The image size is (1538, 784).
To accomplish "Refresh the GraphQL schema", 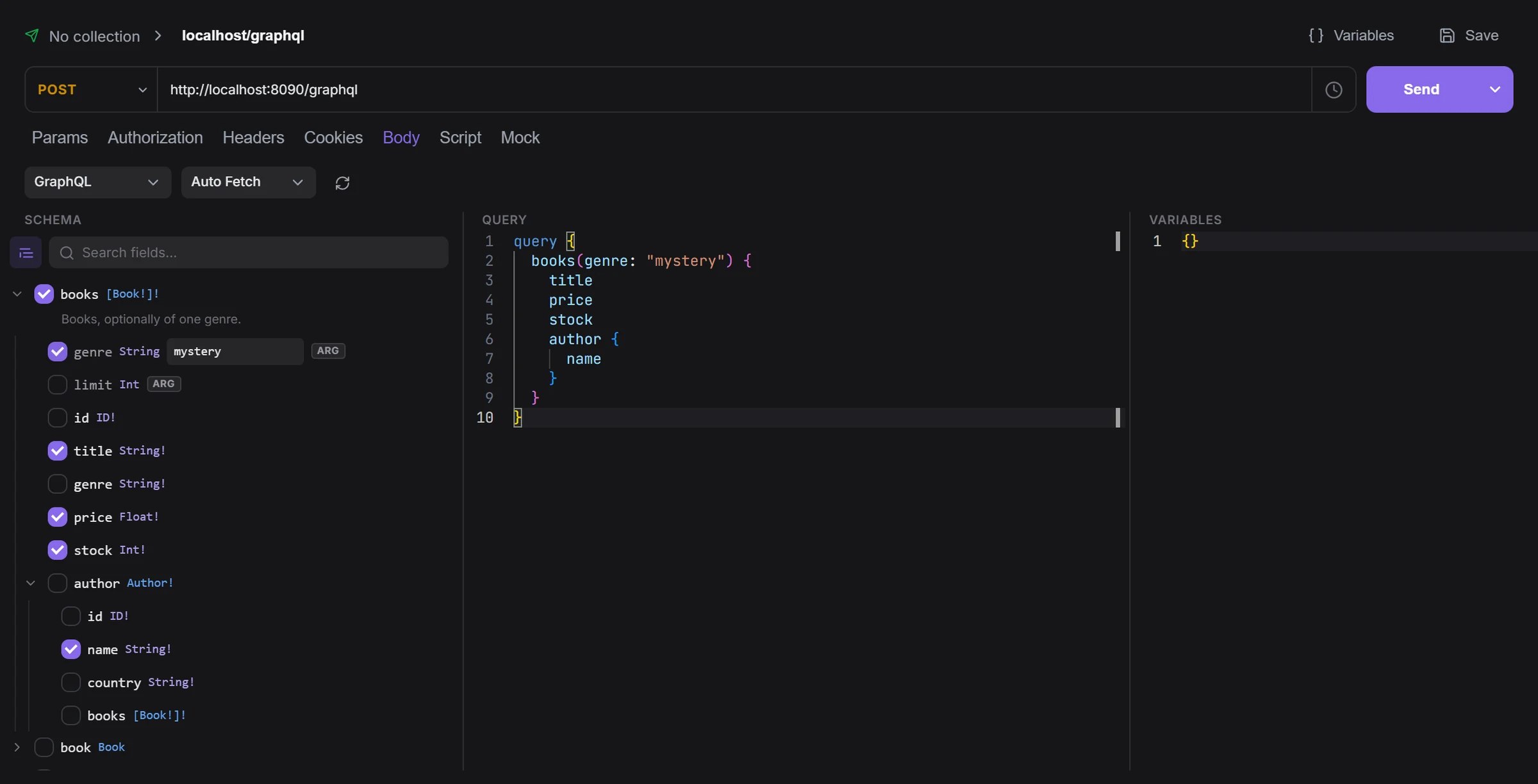I will coord(342,183).
